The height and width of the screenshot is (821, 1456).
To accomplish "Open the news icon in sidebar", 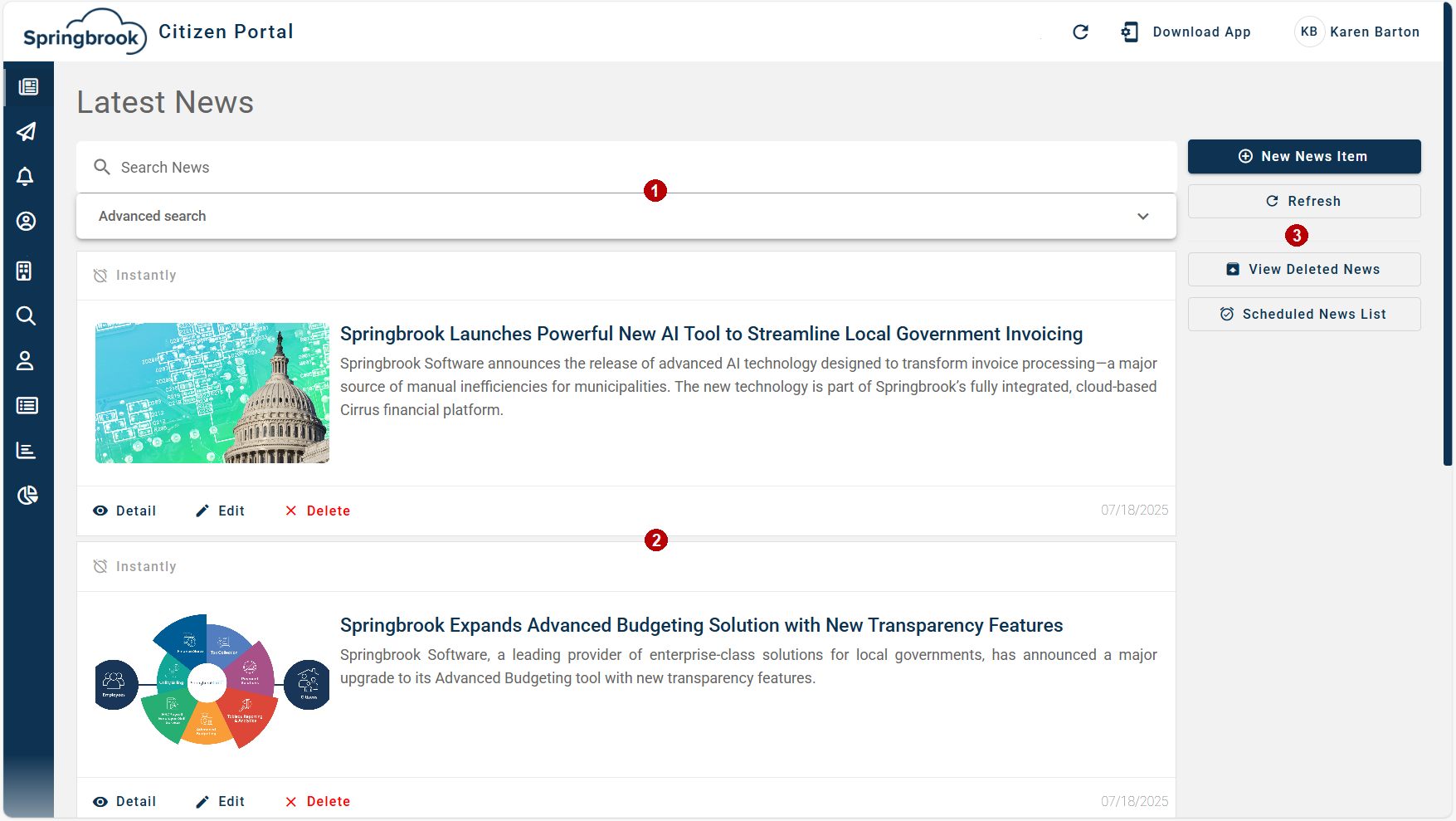I will click(x=28, y=86).
